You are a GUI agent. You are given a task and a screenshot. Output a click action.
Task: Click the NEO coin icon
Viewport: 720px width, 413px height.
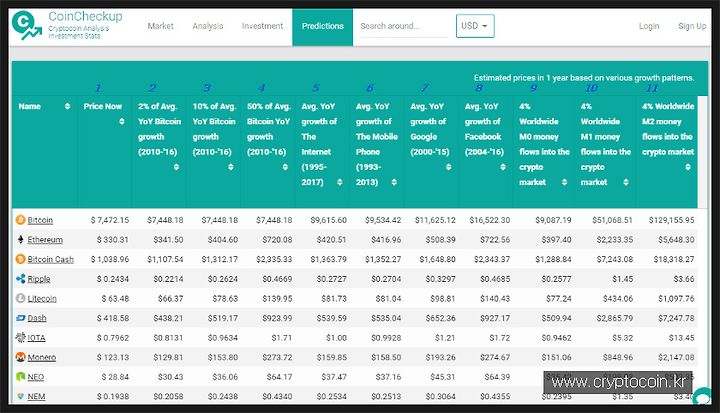[20, 377]
